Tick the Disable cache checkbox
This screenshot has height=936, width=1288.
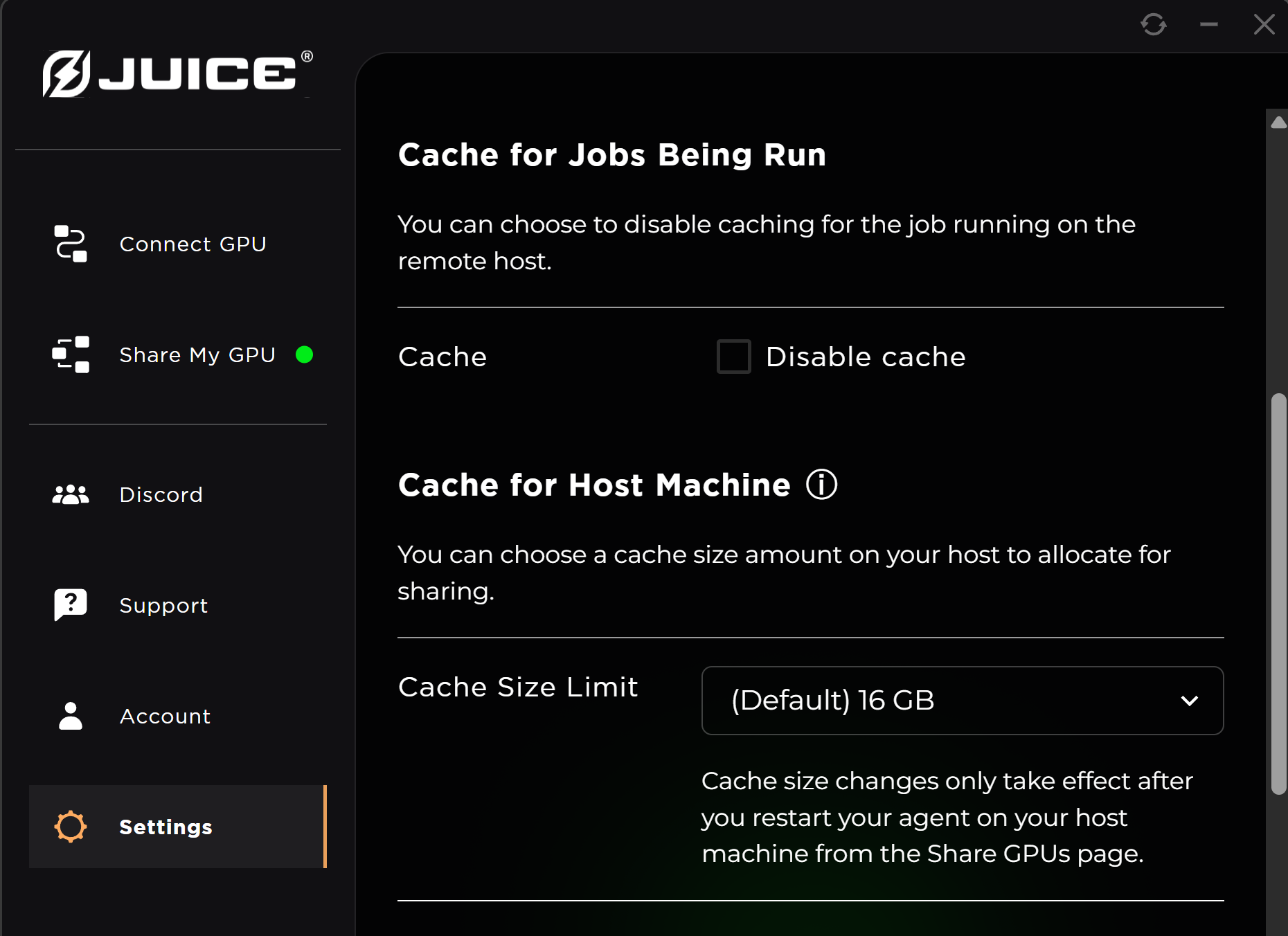[x=734, y=357]
